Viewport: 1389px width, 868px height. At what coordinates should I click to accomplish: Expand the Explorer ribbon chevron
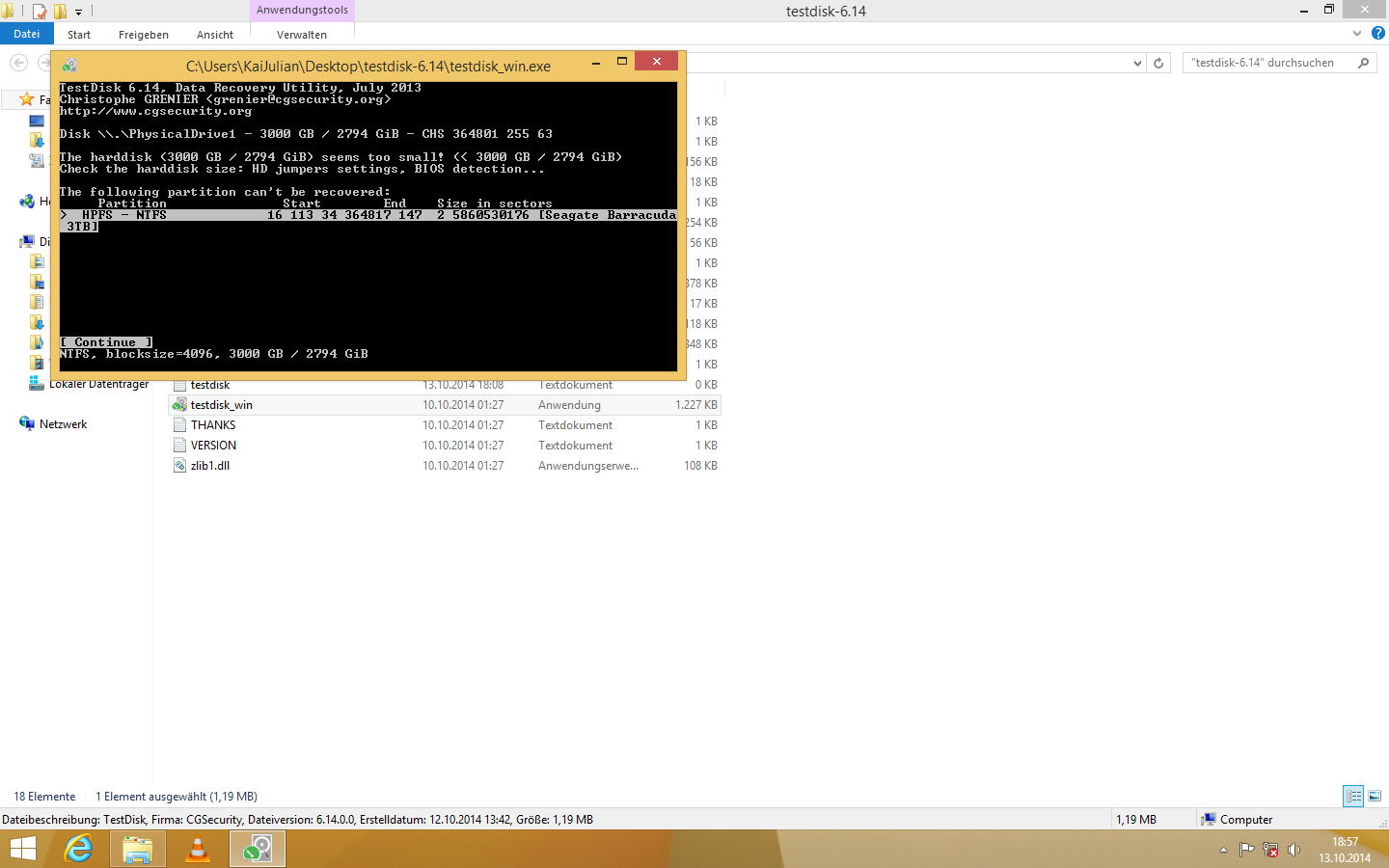point(1357,33)
